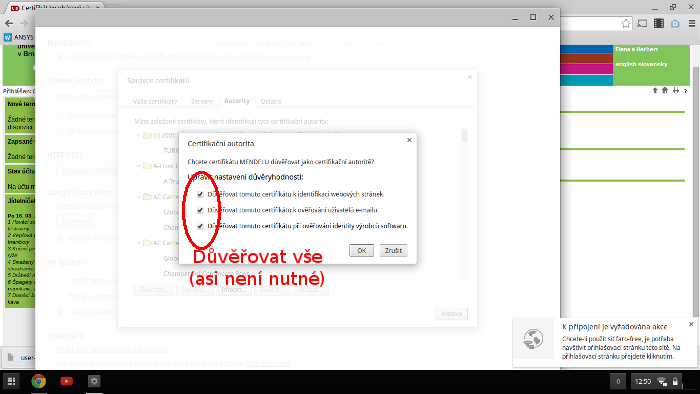Toggle trust for e-mail users checkbox
The image size is (700, 394).
click(200, 210)
